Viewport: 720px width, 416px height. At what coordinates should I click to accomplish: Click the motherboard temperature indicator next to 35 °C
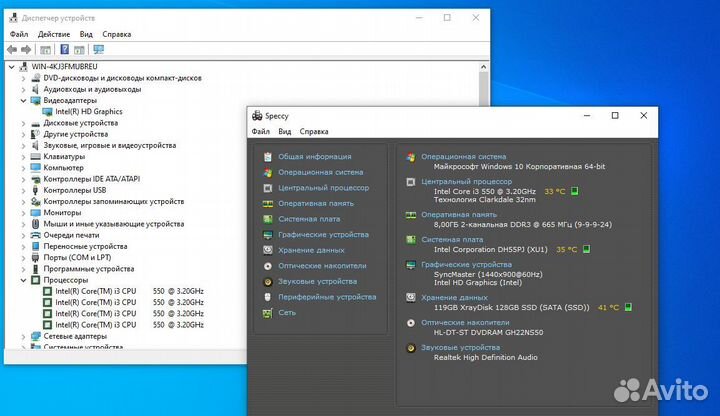pyautogui.click(x=586, y=249)
